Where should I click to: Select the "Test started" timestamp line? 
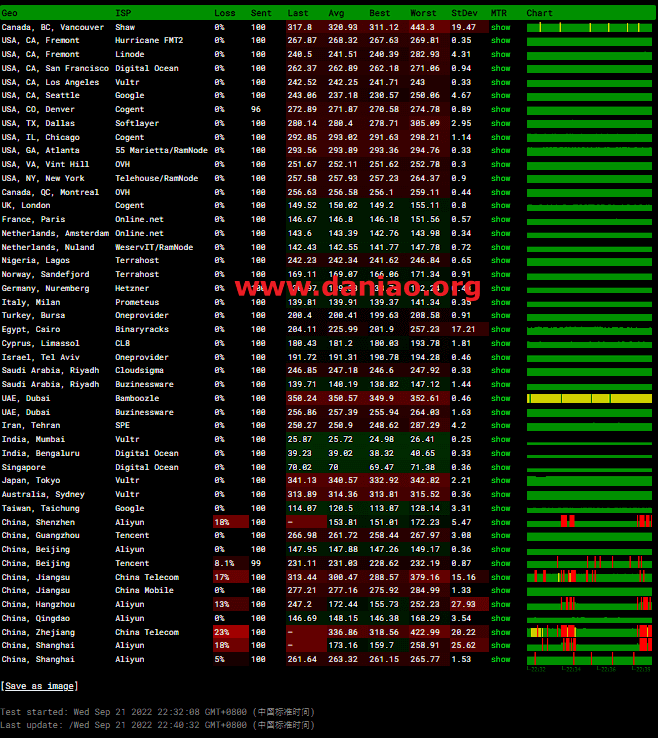pos(157,712)
